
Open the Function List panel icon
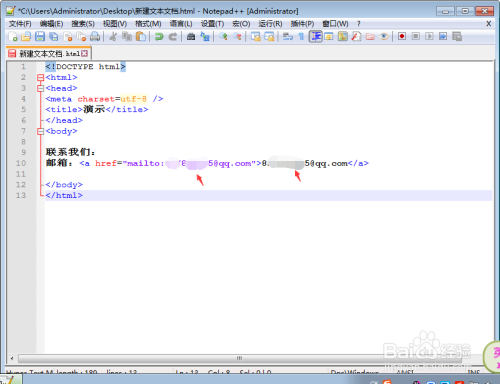tap(356, 36)
